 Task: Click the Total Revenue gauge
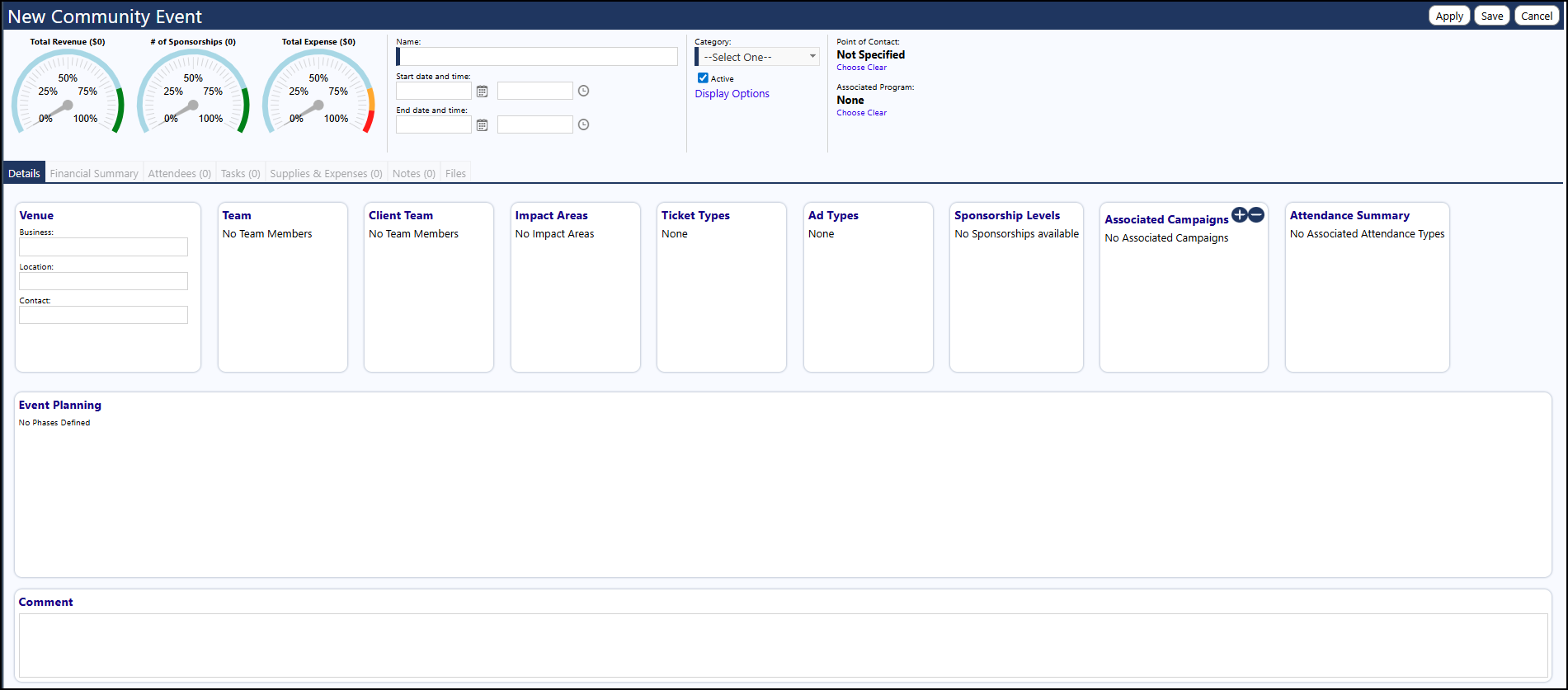[x=68, y=91]
